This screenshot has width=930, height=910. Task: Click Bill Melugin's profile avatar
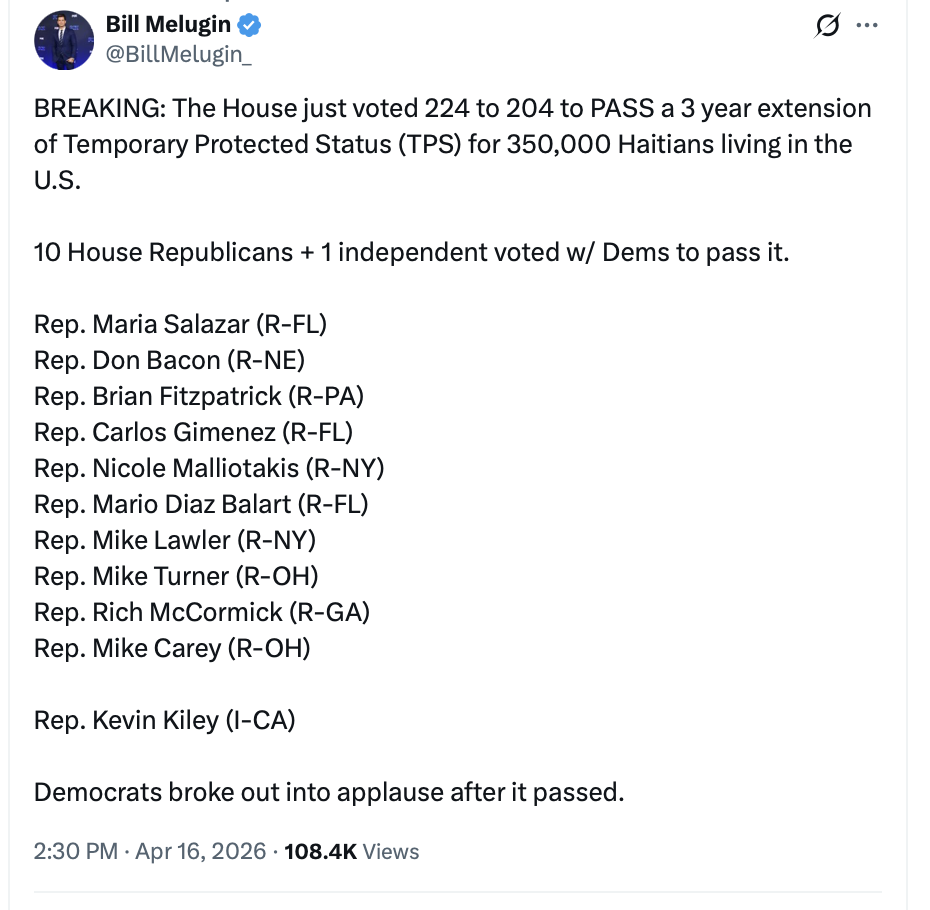point(63,41)
